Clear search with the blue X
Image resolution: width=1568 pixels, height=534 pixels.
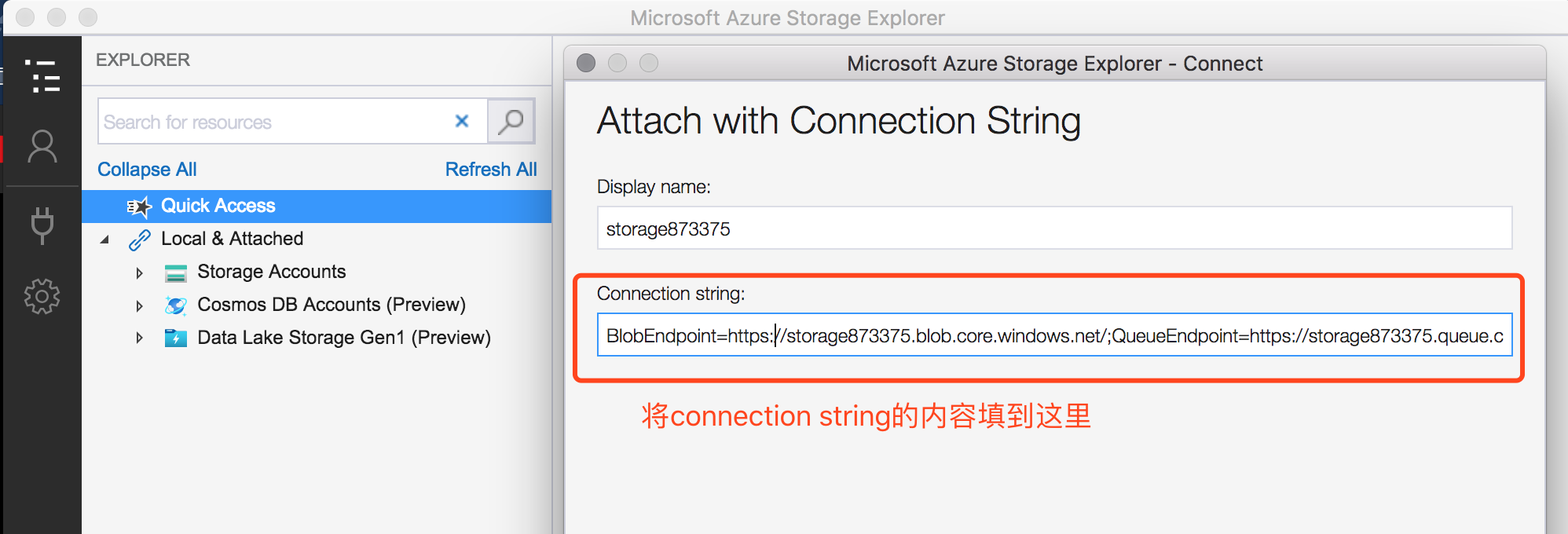click(x=462, y=121)
